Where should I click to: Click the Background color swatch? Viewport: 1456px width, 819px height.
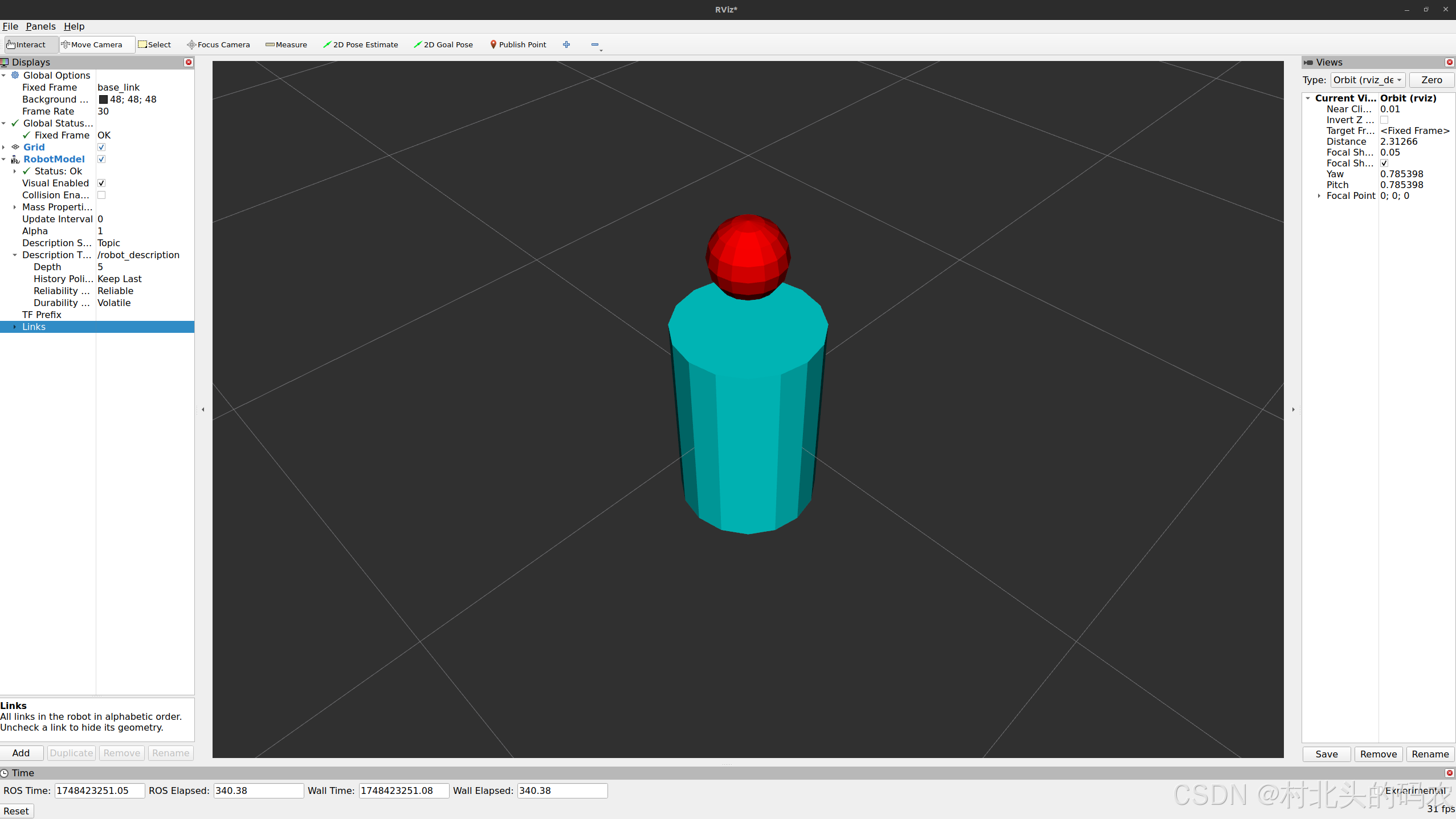click(103, 99)
